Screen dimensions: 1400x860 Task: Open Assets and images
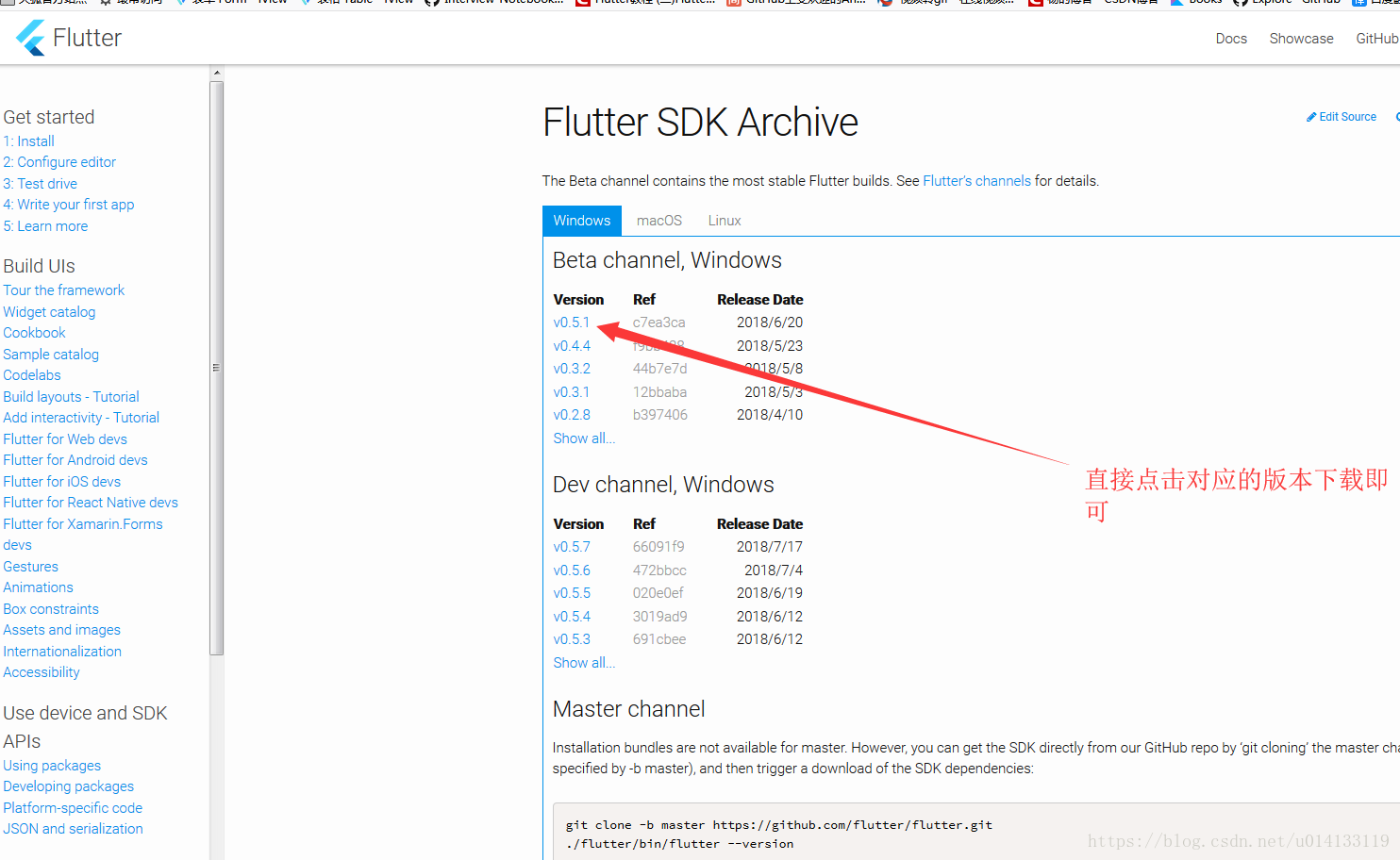[x=61, y=630]
